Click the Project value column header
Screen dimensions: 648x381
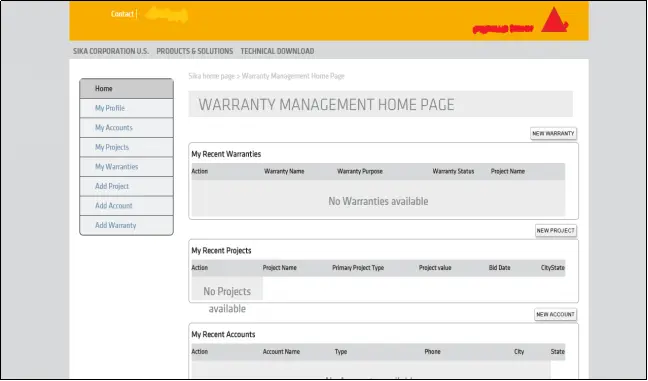[x=435, y=268]
